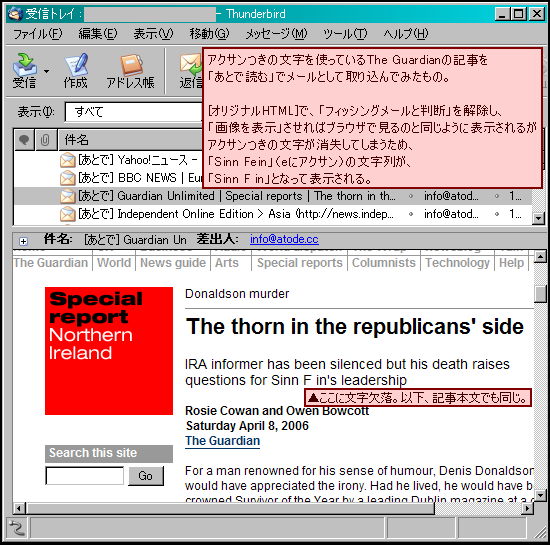
Task: Click the sender cell info@atod... of Independent row
Action: pyautogui.click(x=451, y=214)
